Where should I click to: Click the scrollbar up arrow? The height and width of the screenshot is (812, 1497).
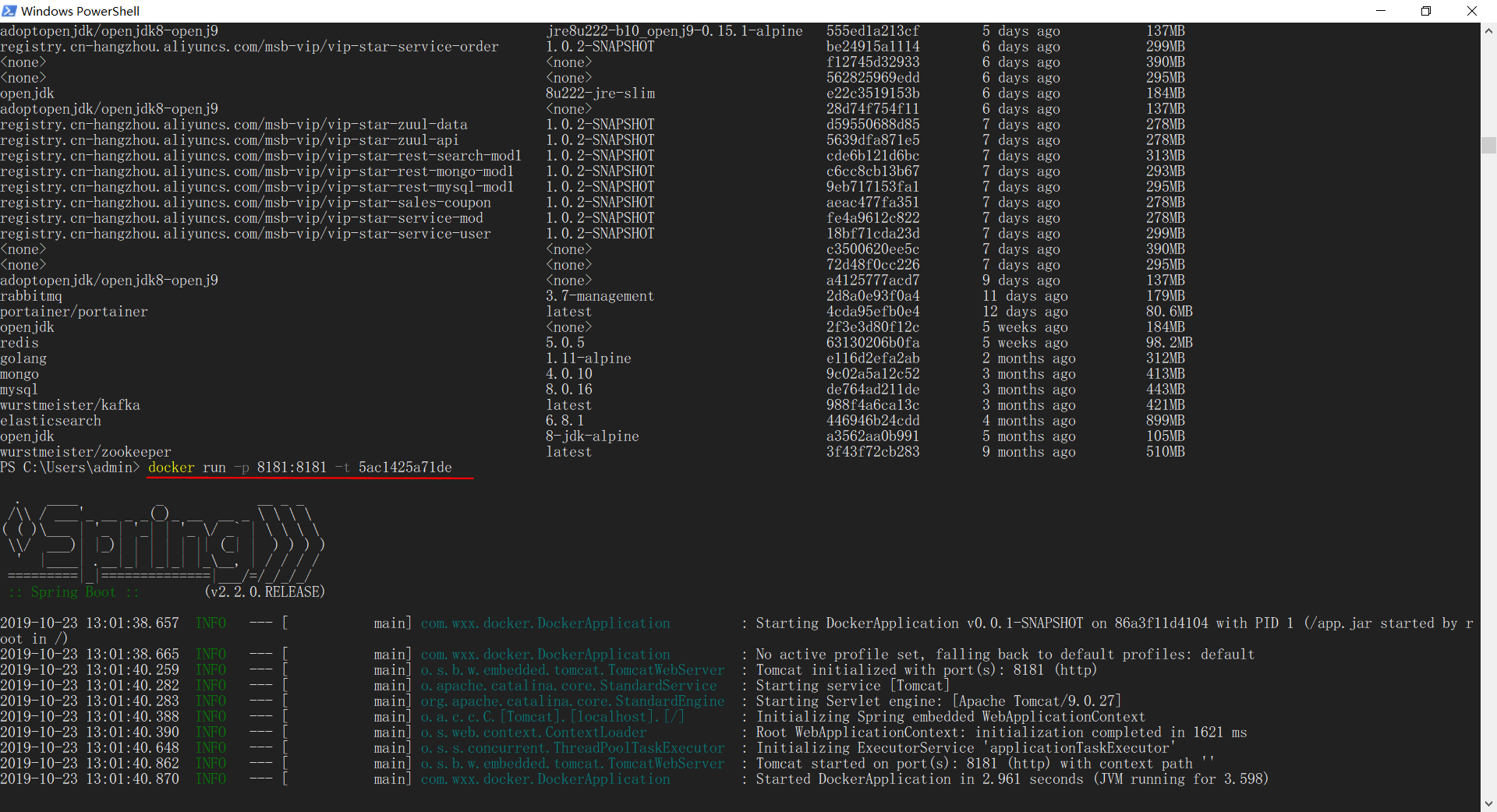tap(1488, 31)
